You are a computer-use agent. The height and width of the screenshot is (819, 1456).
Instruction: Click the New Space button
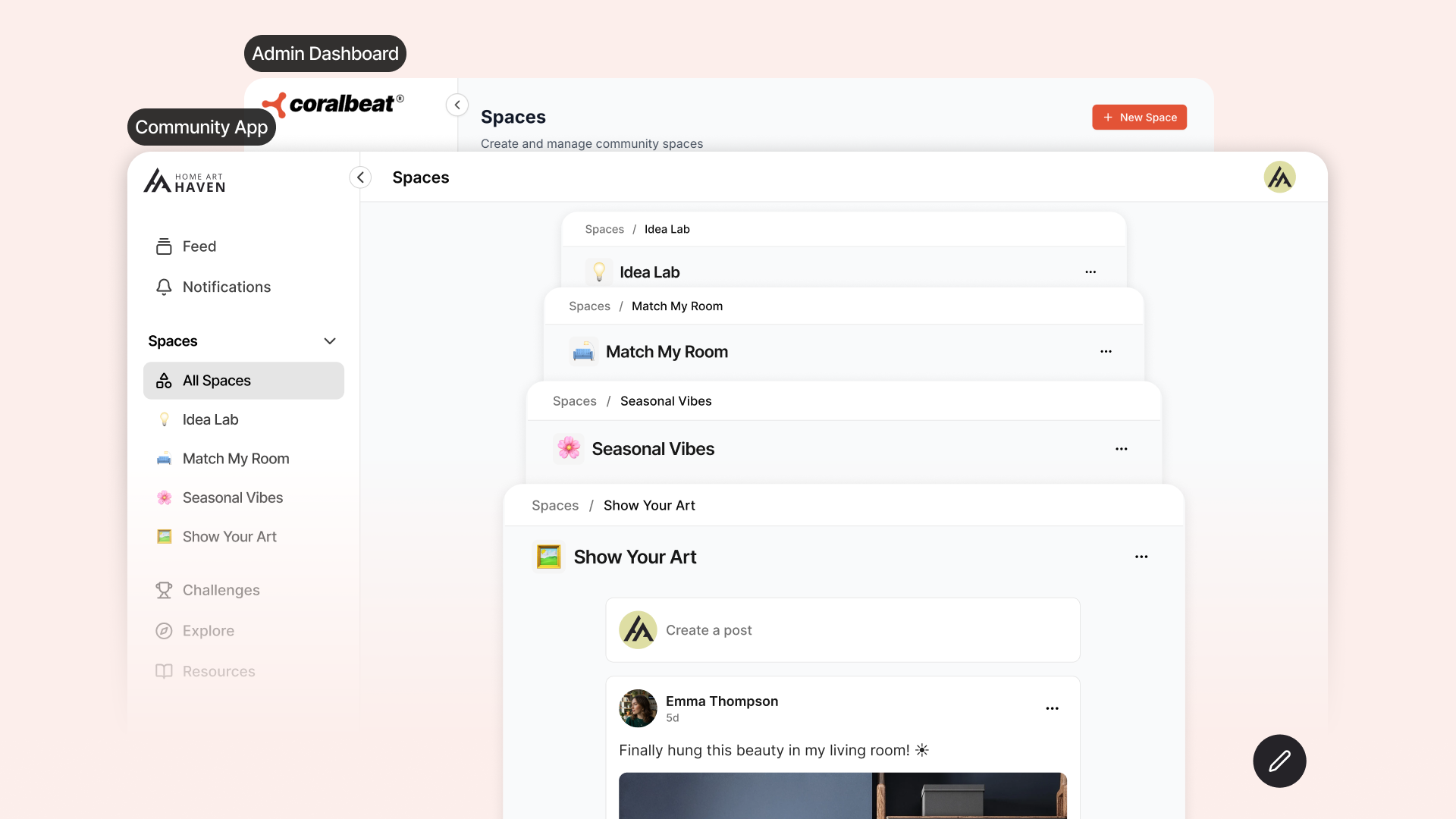(x=1139, y=118)
